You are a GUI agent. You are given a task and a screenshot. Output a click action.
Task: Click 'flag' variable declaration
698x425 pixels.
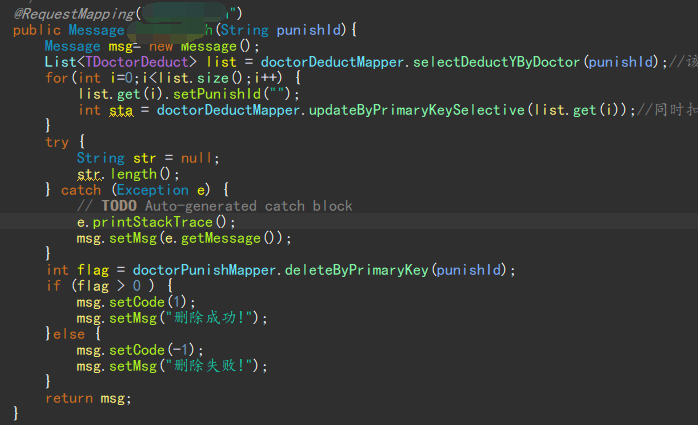click(93, 270)
